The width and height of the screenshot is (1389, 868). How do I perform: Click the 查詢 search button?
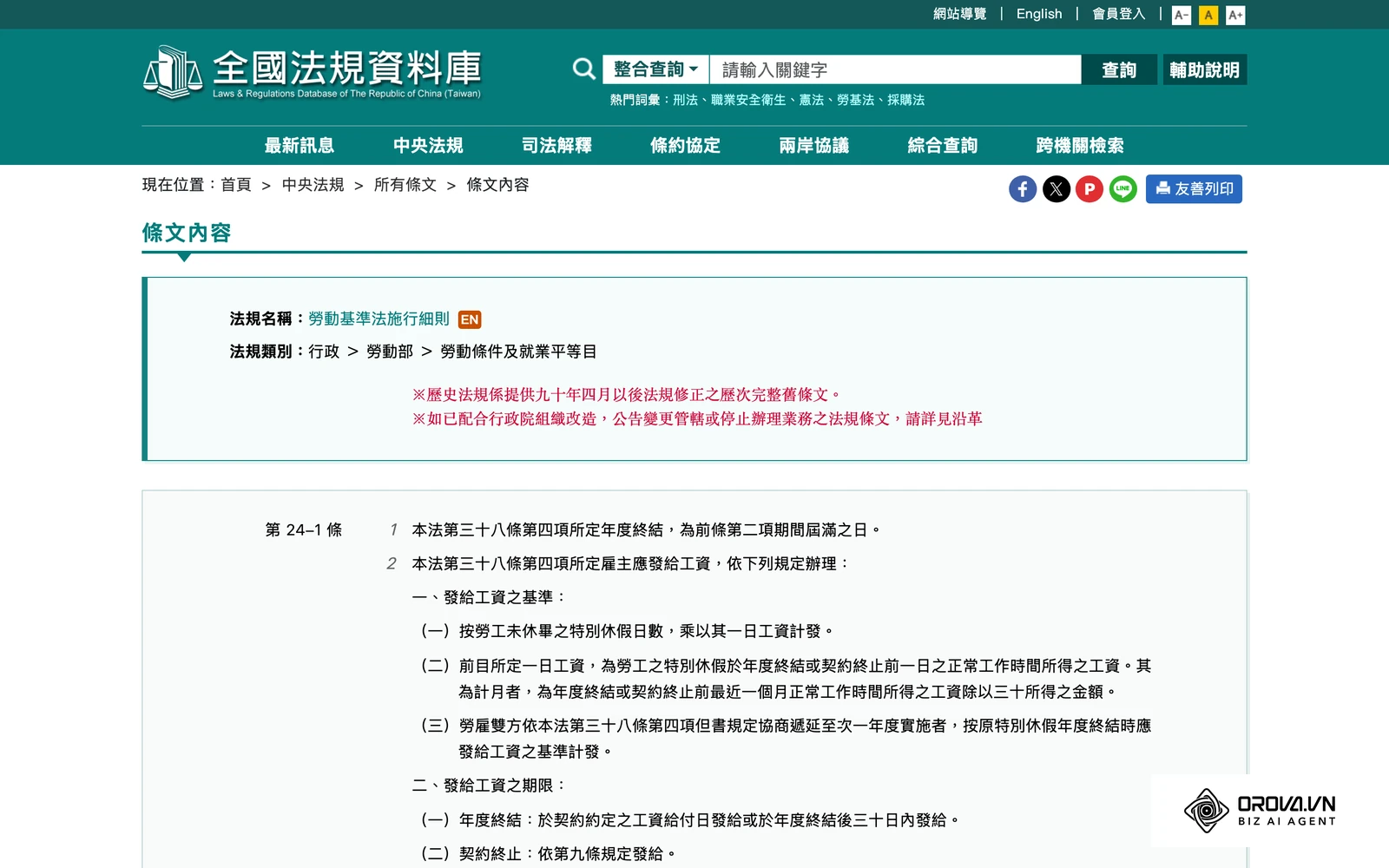click(x=1119, y=69)
